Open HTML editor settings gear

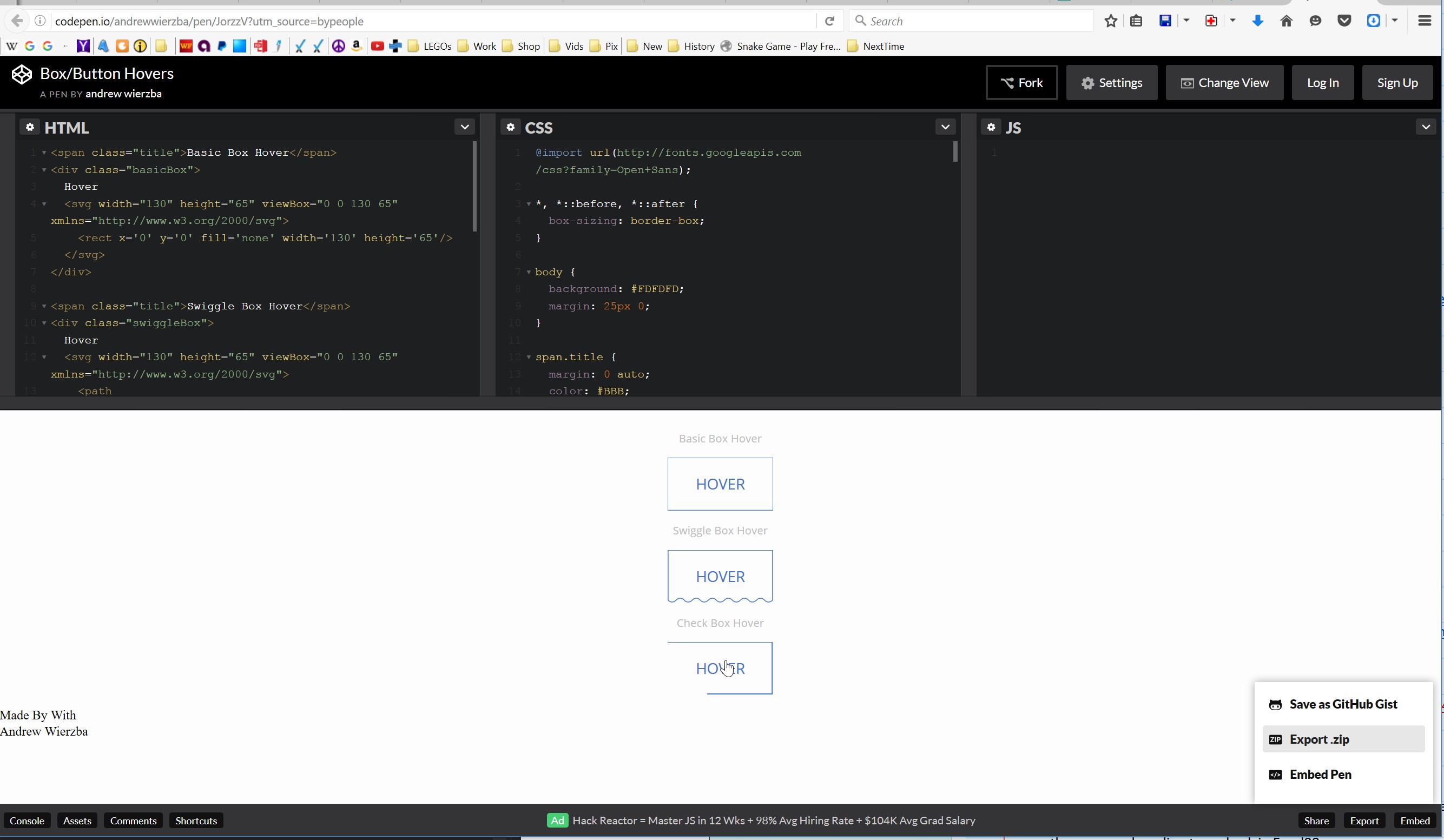pos(30,127)
